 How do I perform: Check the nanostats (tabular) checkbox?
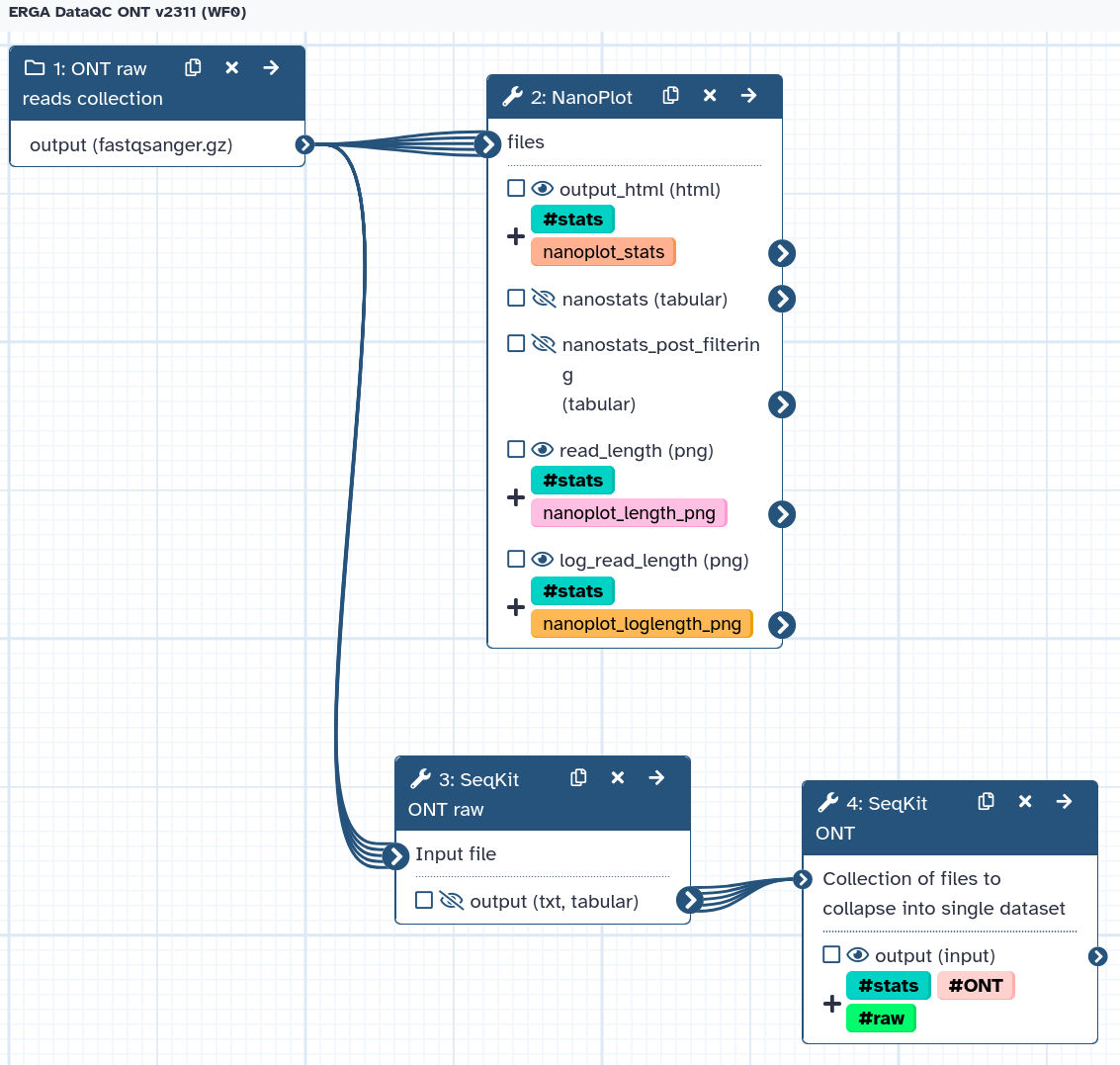[516, 298]
